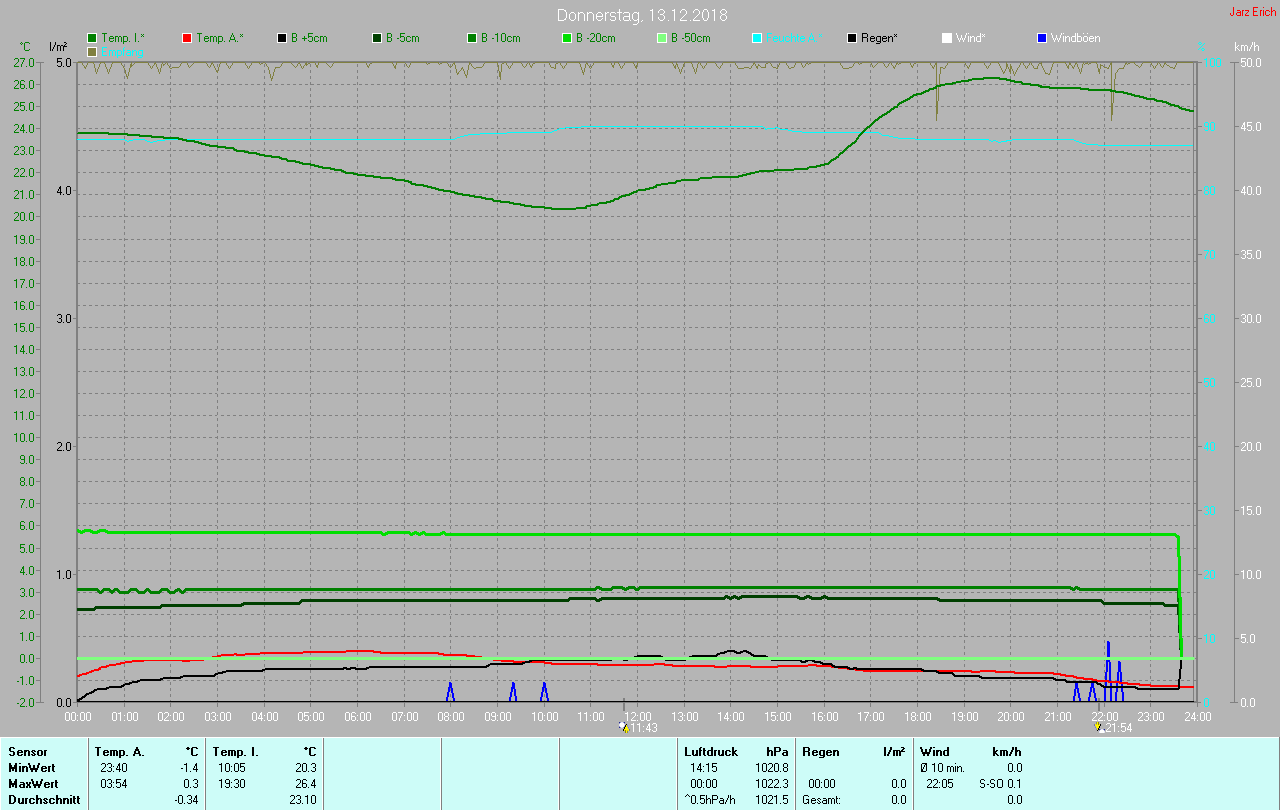Click the Durchschnitt row label
The width and height of the screenshot is (1280, 810).
click(x=42, y=799)
